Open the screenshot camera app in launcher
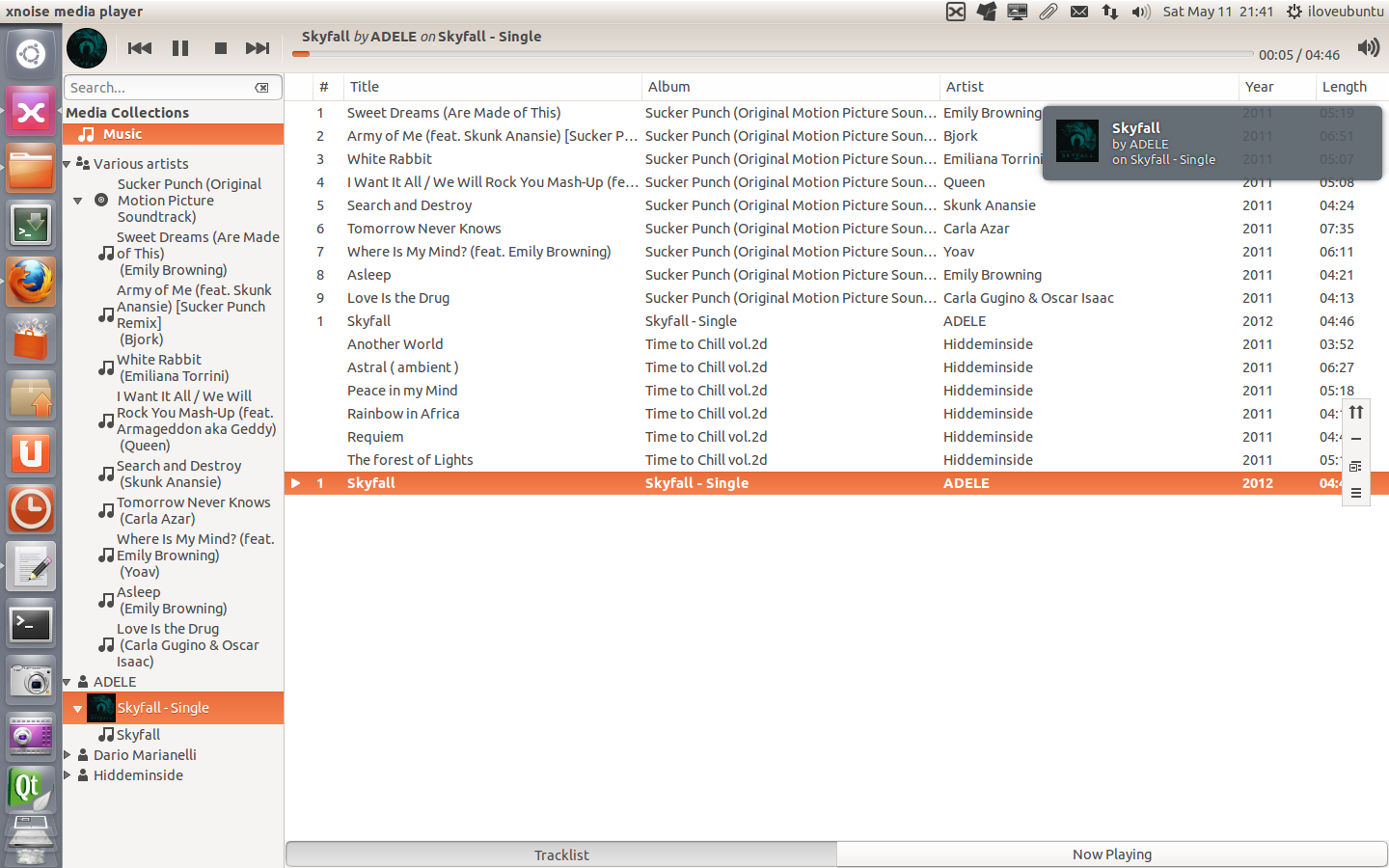 coord(31,681)
